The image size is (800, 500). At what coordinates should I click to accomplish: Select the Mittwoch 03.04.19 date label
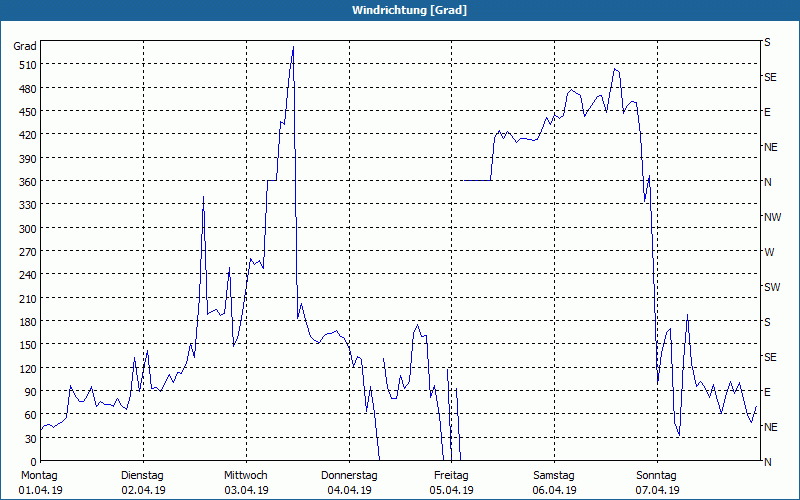[246, 482]
